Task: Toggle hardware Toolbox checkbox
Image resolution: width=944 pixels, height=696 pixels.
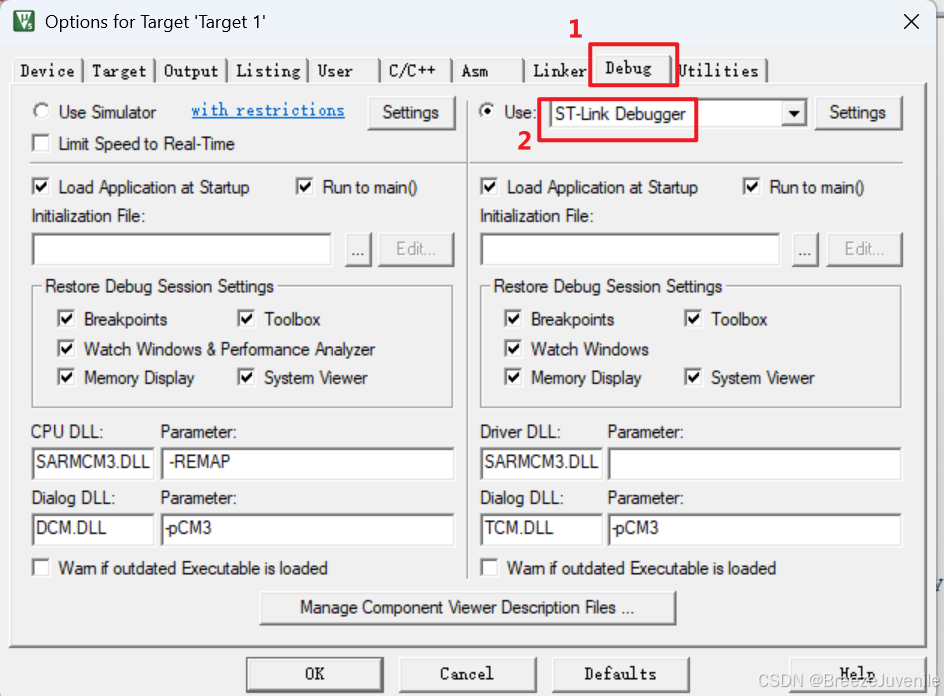Action: tap(694, 318)
